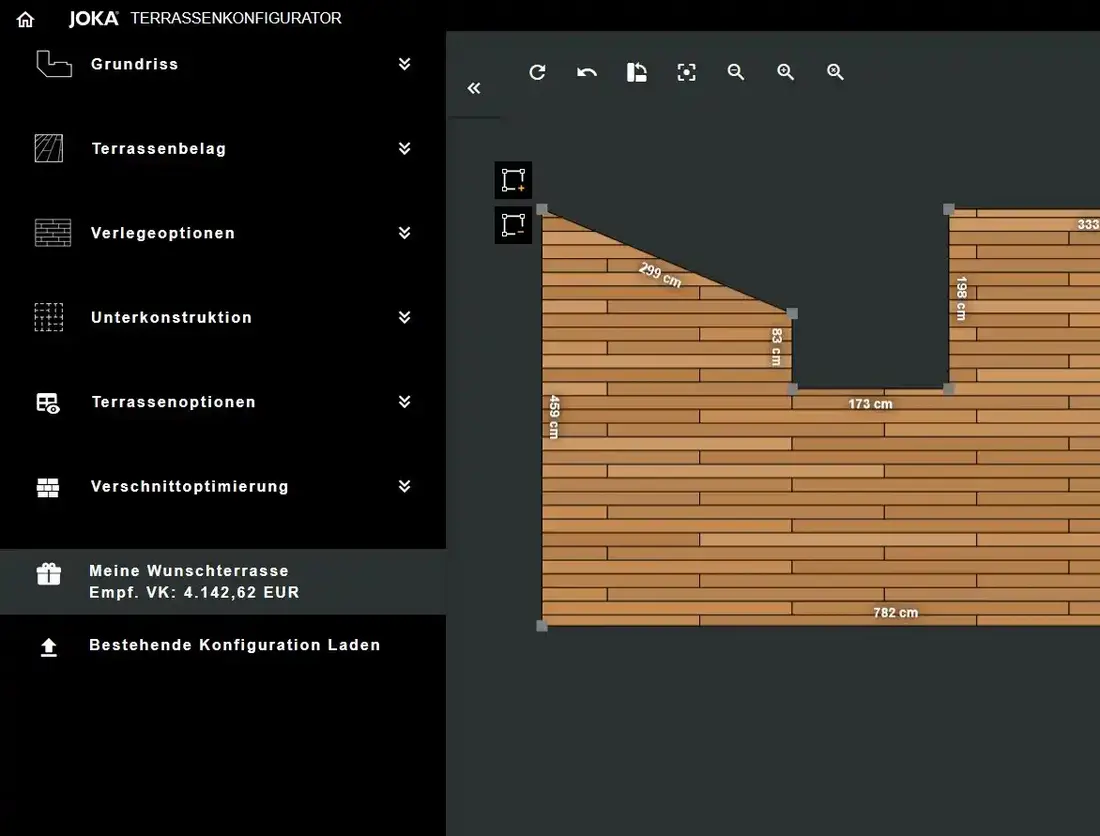The width and height of the screenshot is (1100, 836).
Task: Expand the Verlegeoptionen chevron
Action: 404,233
